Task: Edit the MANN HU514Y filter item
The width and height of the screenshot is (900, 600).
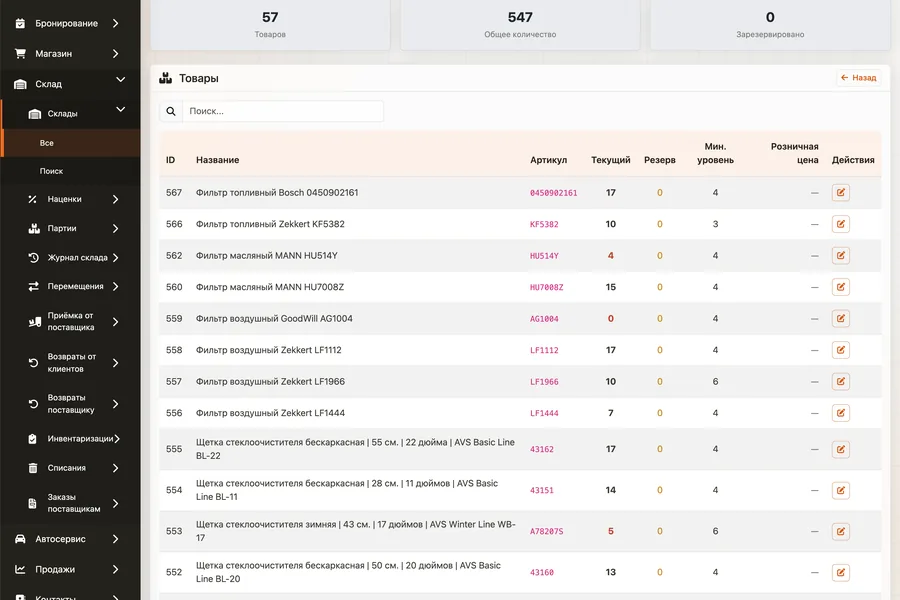Action: click(x=840, y=256)
